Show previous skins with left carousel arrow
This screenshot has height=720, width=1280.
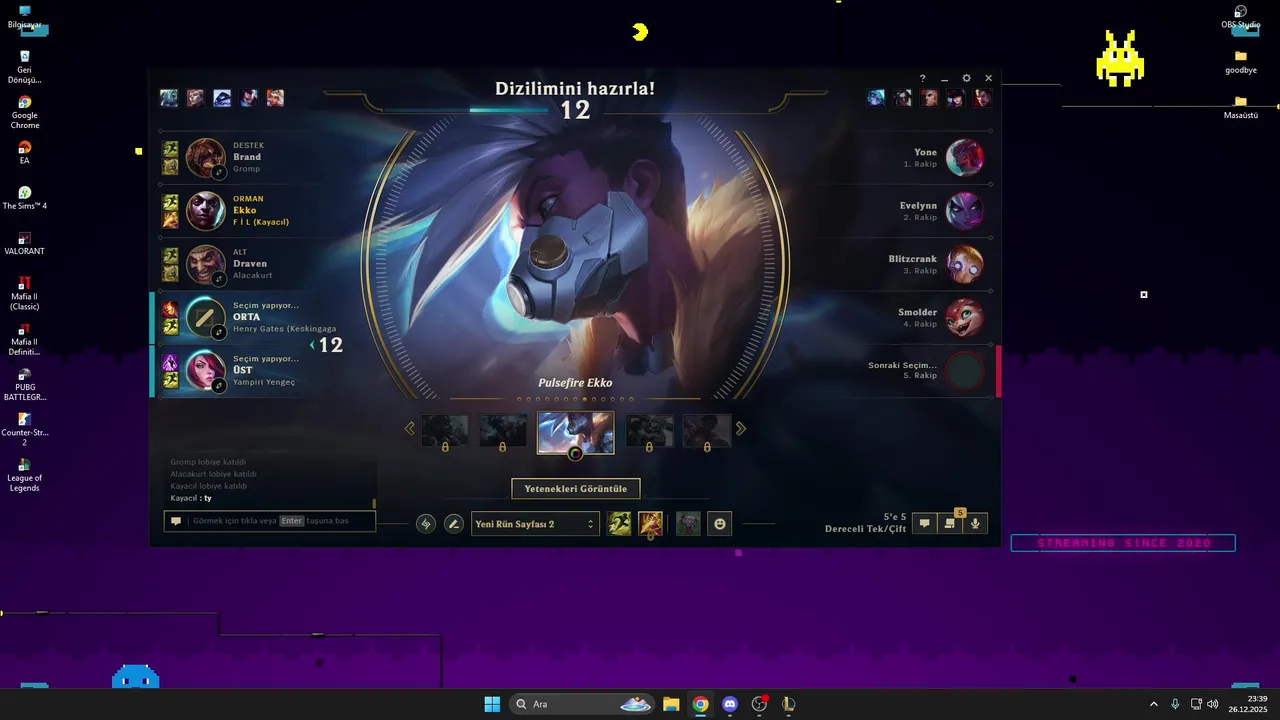pyautogui.click(x=409, y=429)
